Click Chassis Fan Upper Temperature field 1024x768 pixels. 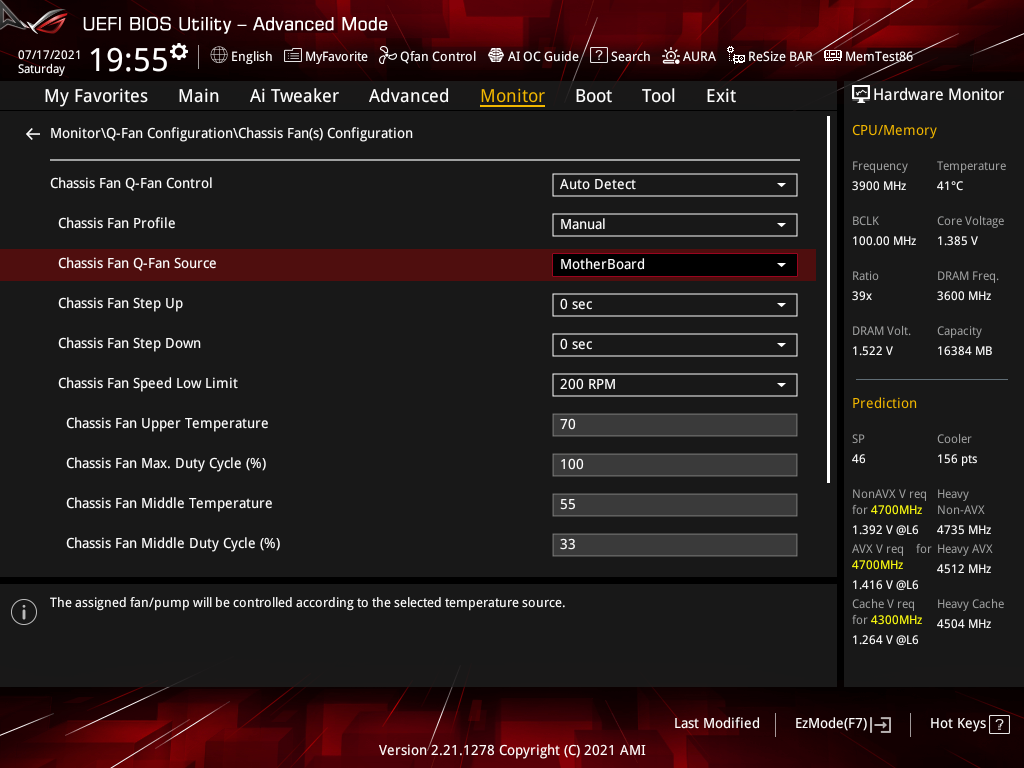click(675, 424)
